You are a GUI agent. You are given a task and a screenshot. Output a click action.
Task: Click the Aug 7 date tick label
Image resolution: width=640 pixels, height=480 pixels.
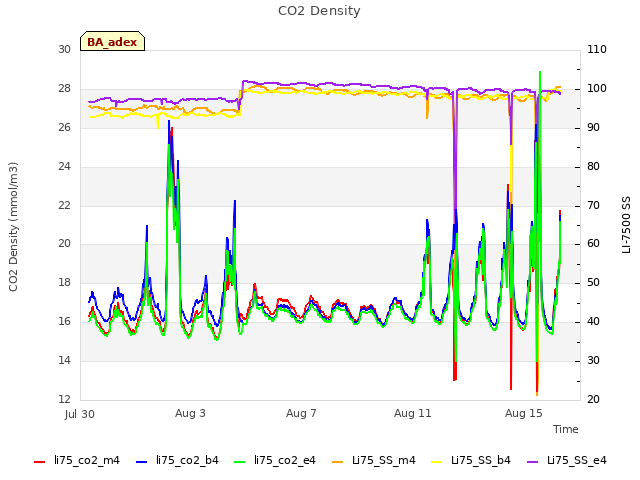click(x=301, y=413)
